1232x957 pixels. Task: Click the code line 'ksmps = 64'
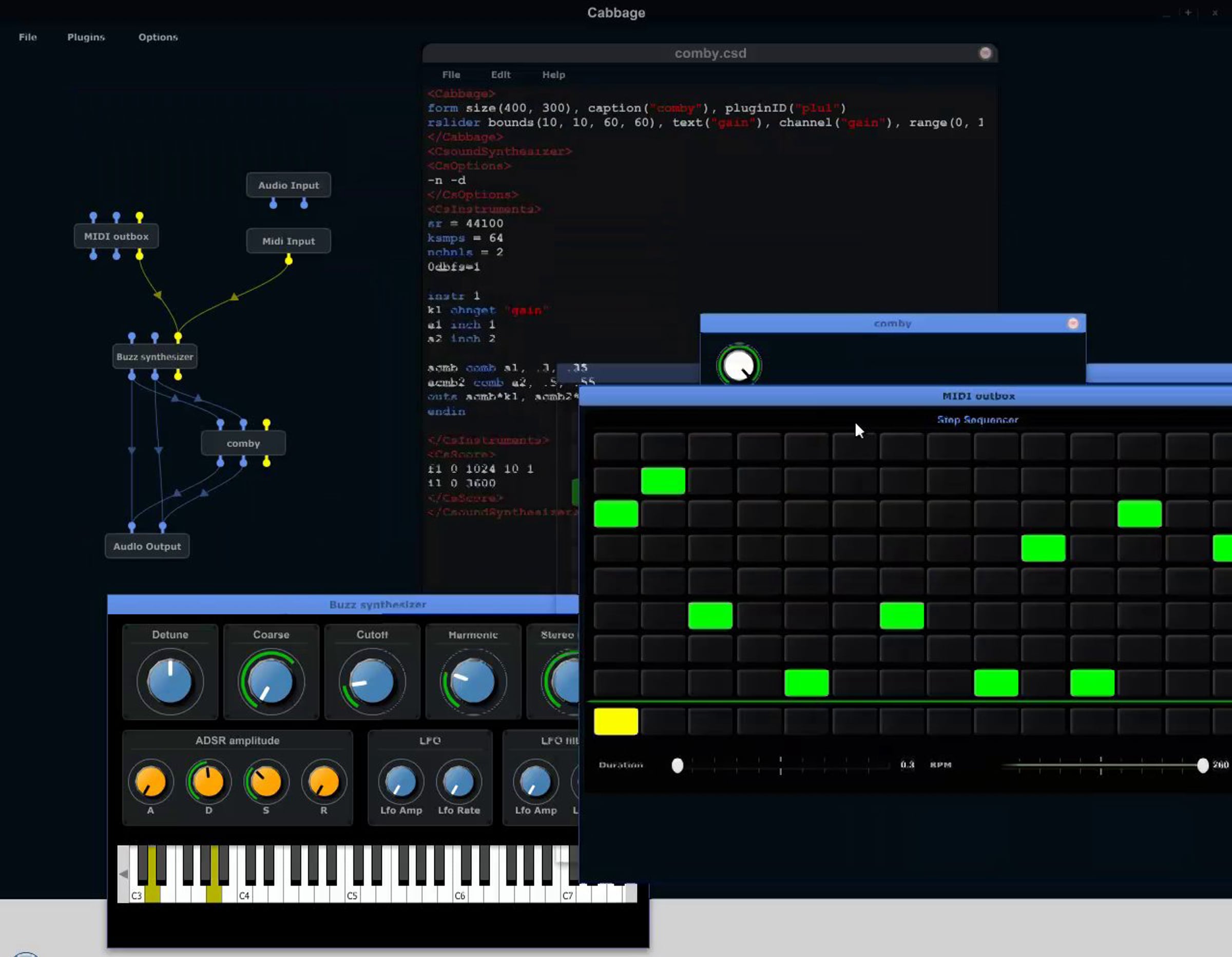point(465,238)
